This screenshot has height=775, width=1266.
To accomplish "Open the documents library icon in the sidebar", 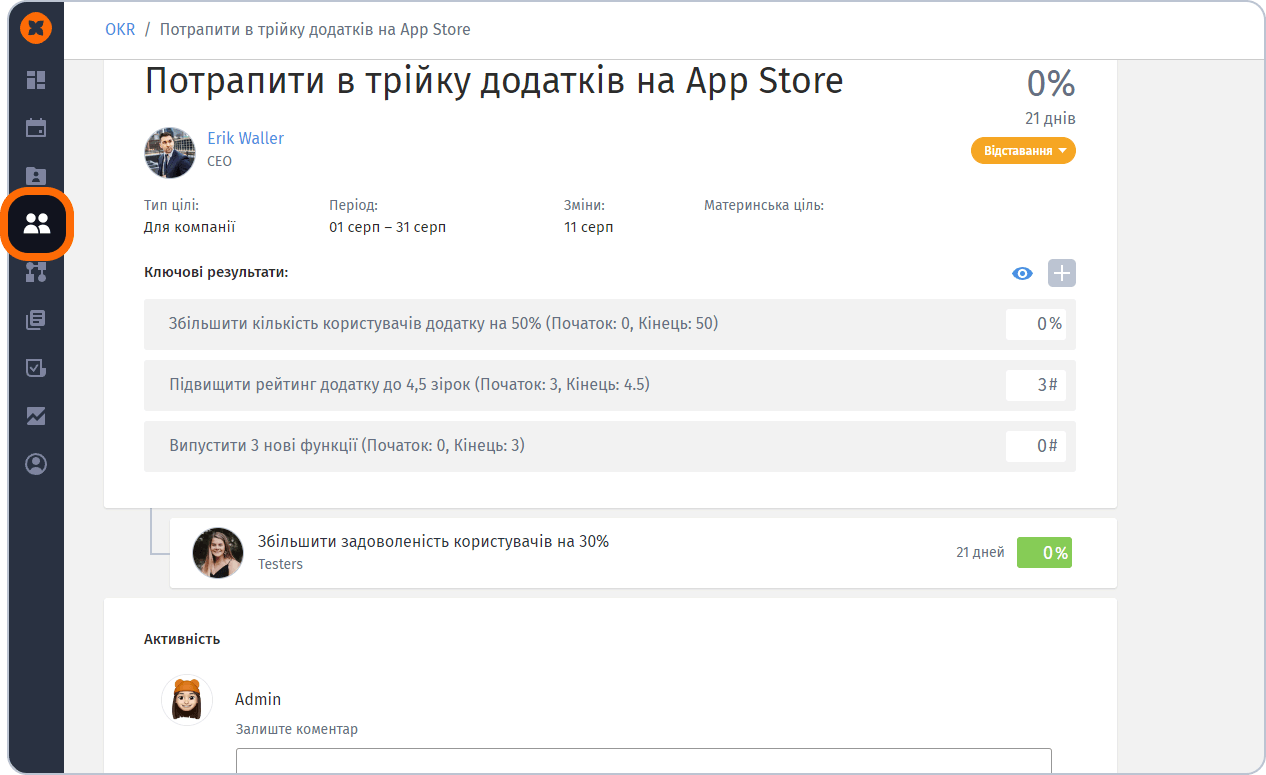I will [36, 320].
